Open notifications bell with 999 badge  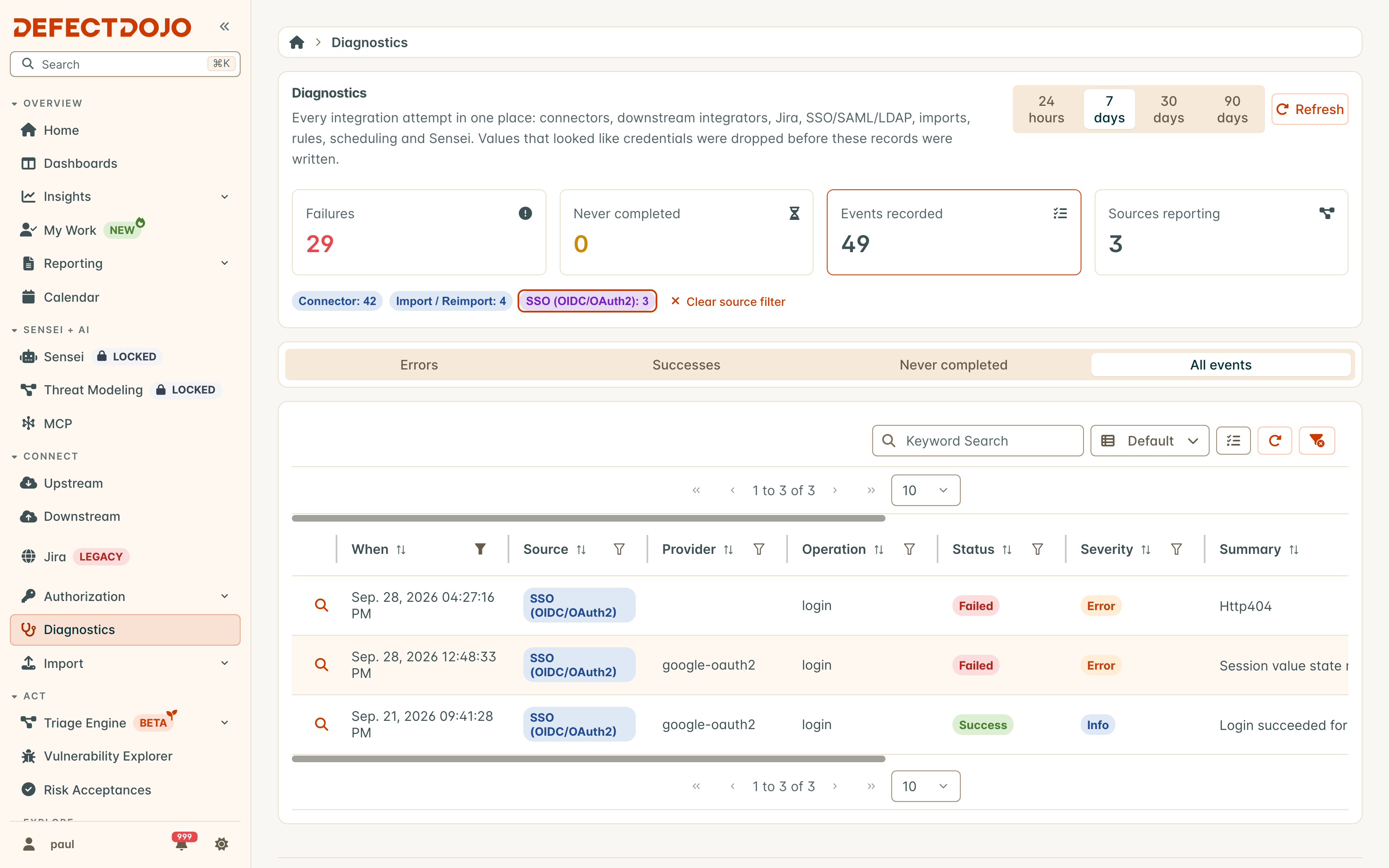[183, 843]
